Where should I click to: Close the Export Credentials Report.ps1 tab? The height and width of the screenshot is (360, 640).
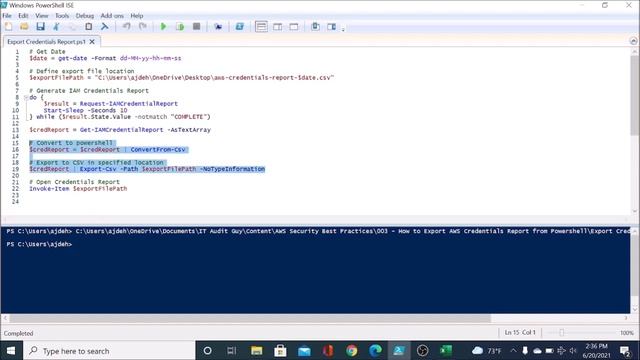[92, 42]
